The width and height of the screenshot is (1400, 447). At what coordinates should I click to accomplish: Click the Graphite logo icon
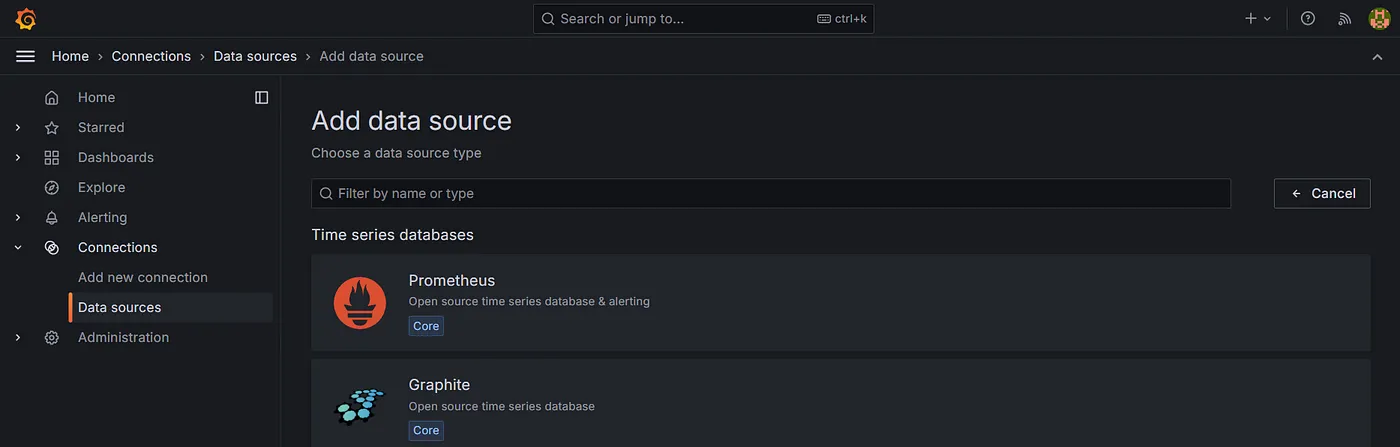point(360,407)
